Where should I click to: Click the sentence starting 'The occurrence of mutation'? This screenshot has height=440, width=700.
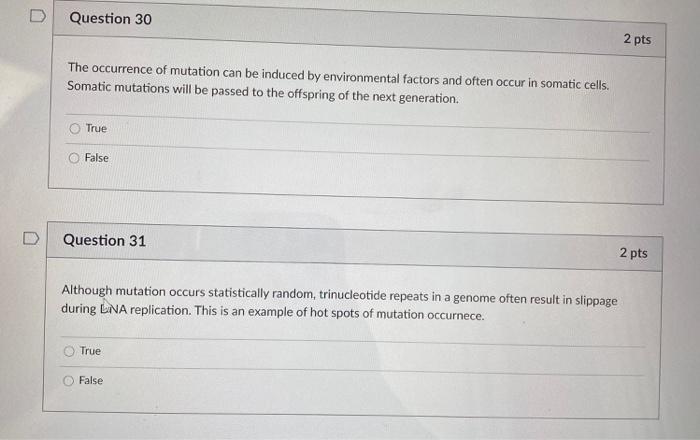[338, 76]
